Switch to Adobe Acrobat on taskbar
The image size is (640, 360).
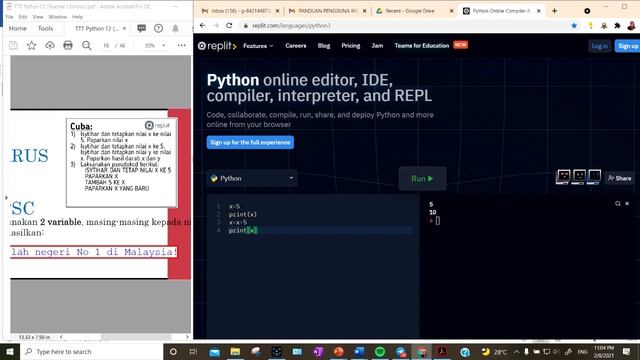point(442,351)
